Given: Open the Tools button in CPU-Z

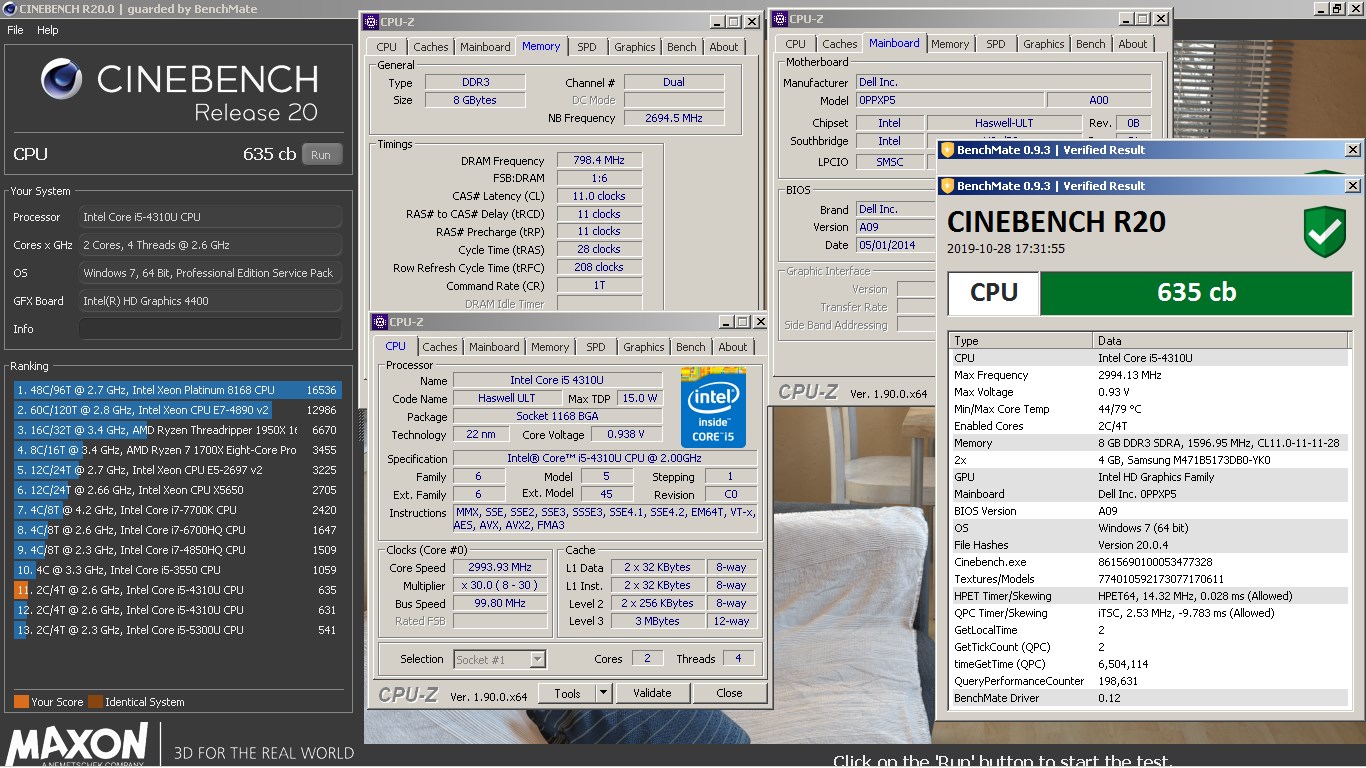Looking at the screenshot, I should click(x=567, y=693).
